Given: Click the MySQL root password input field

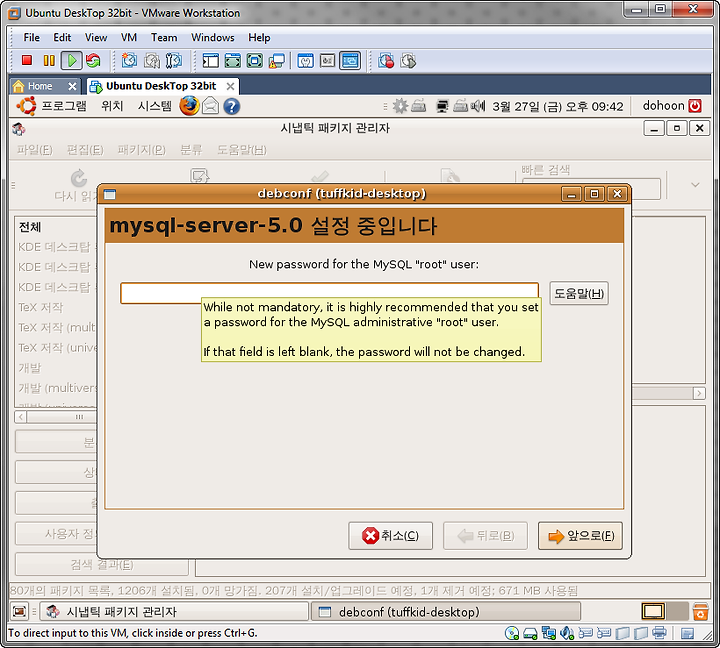Looking at the screenshot, I should click(x=329, y=293).
